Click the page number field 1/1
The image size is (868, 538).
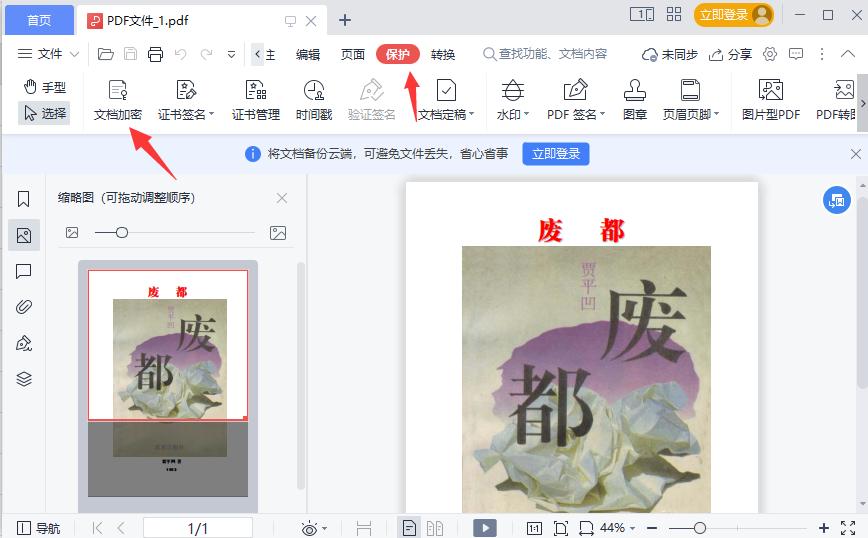(x=198, y=528)
